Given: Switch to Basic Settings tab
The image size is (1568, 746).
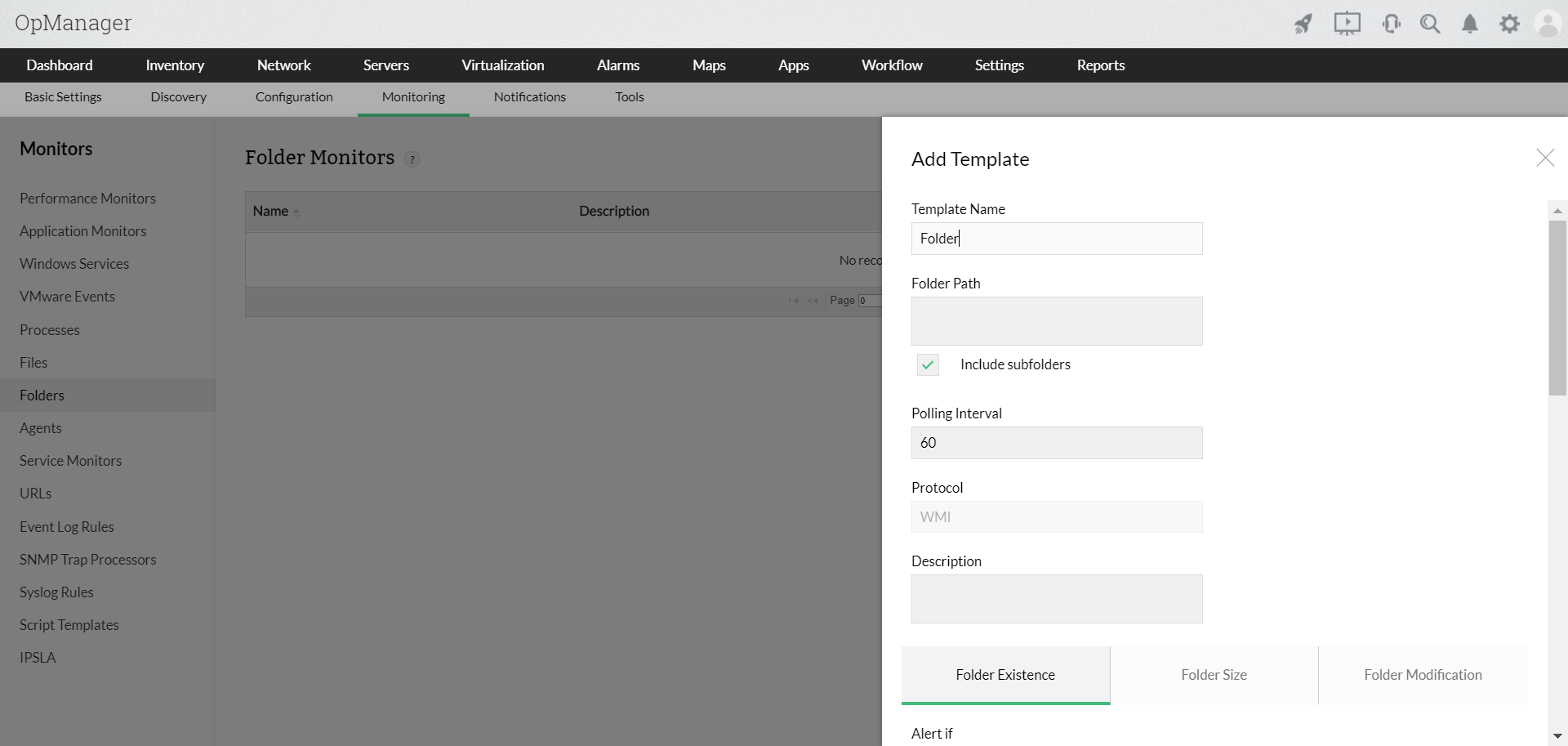Looking at the screenshot, I should [x=63, y=97].
